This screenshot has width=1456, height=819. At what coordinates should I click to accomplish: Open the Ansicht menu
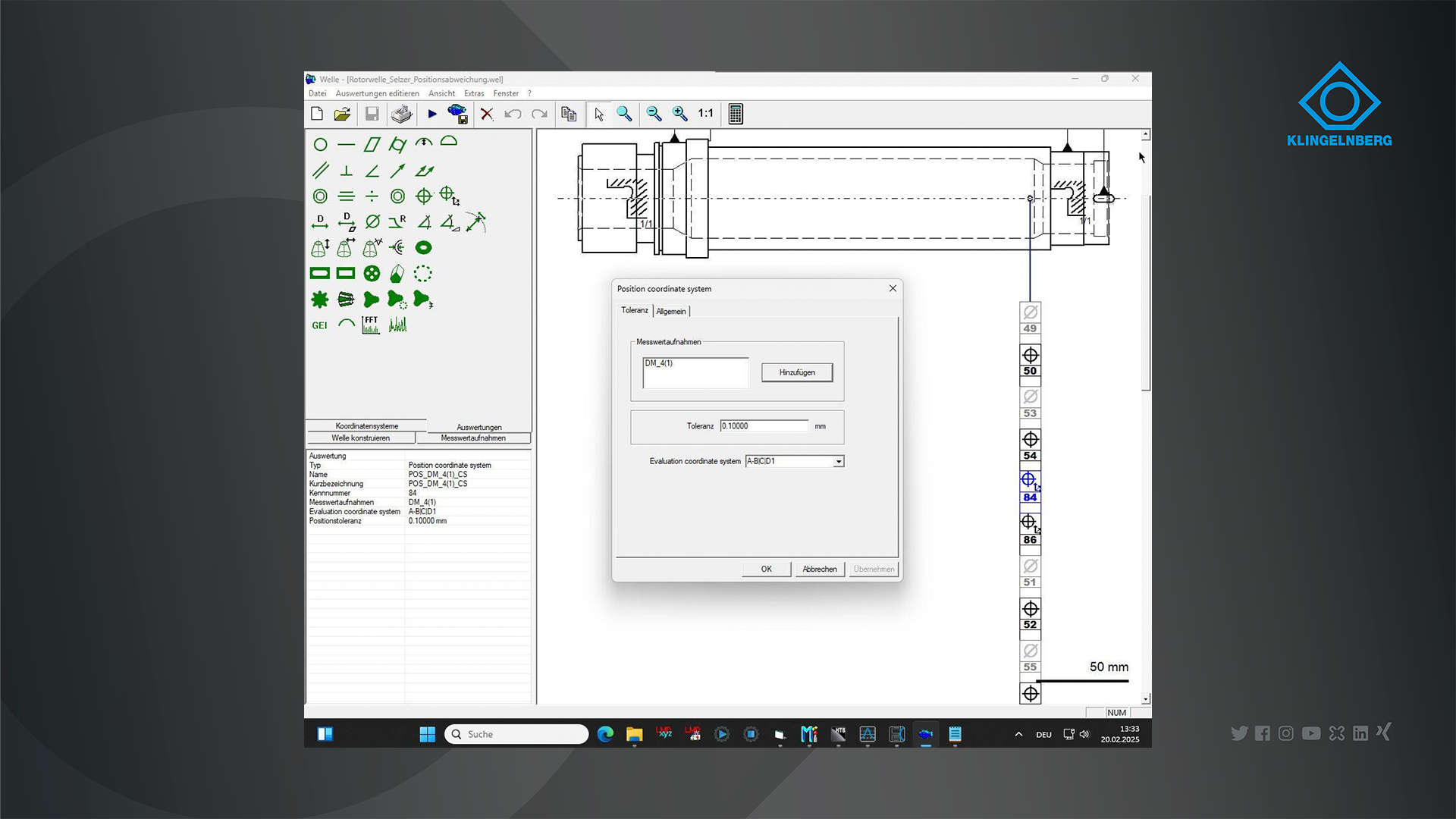(441, 93)
